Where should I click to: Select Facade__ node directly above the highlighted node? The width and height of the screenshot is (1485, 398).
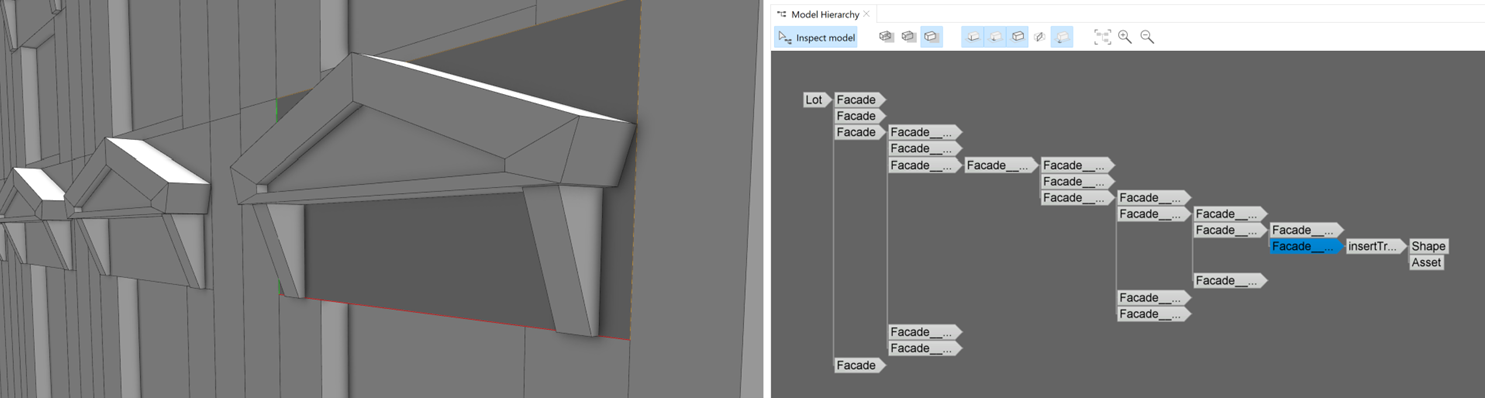pos(1305,230)
